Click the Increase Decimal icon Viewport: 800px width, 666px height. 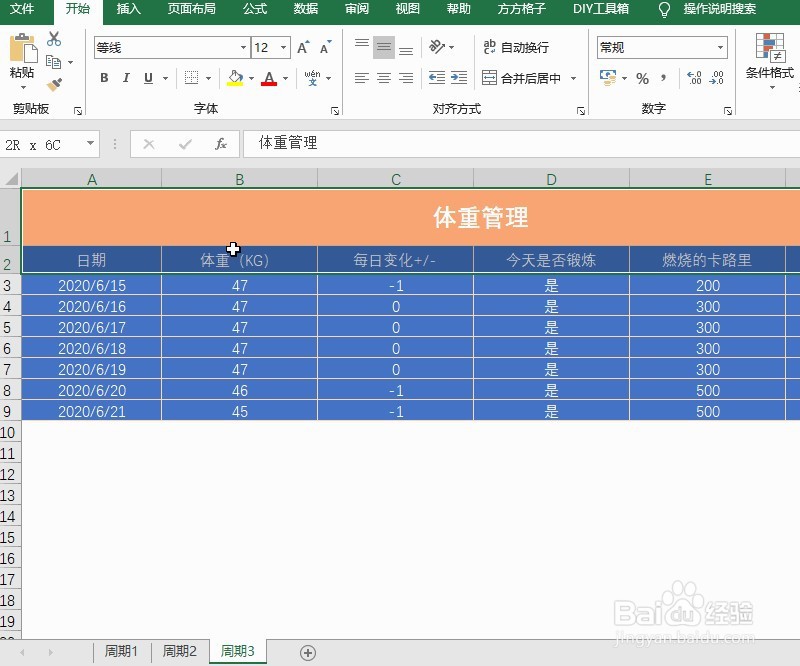[x=693, y=78]
